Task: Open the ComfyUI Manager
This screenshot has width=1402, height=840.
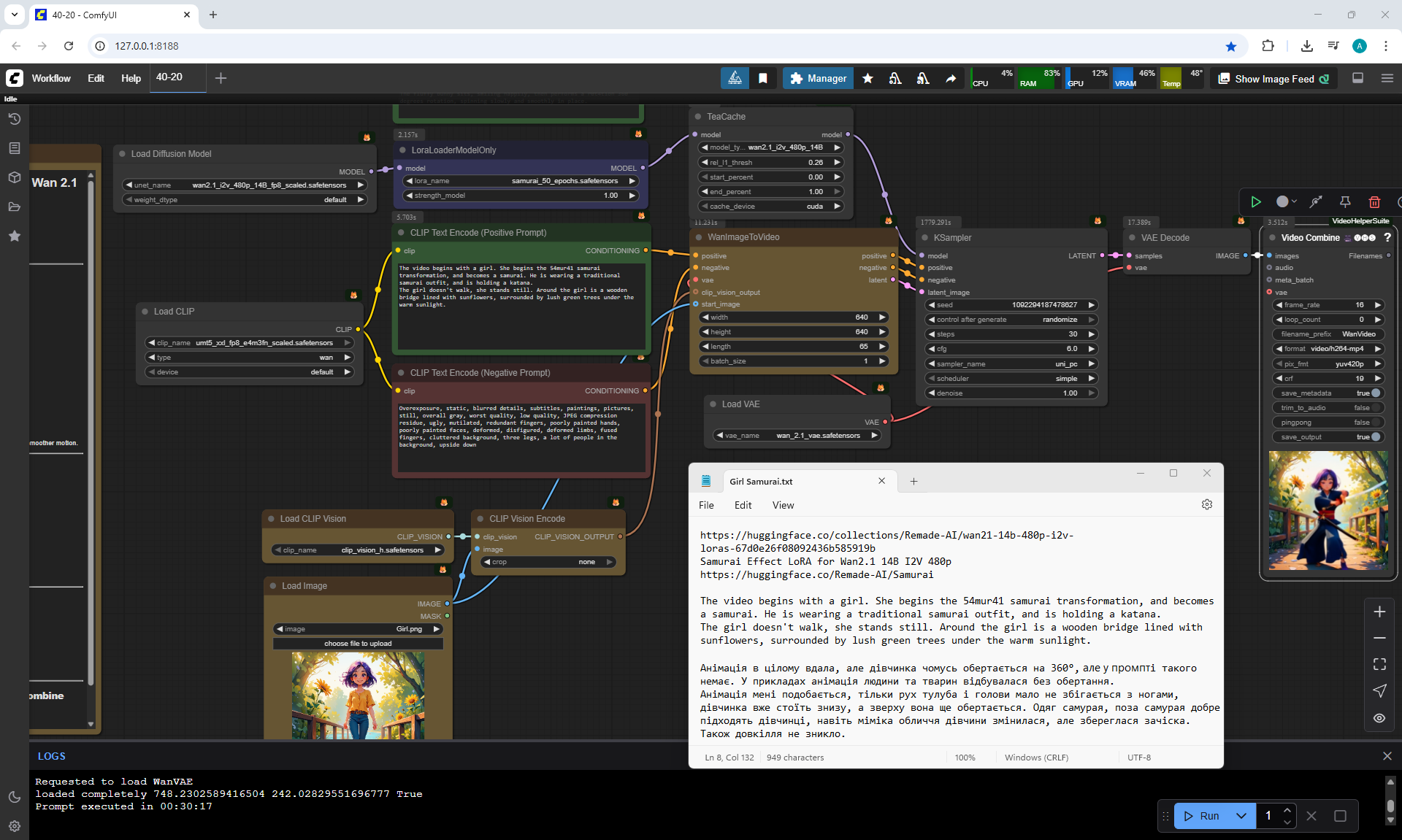Action: [x=818, y=78]
